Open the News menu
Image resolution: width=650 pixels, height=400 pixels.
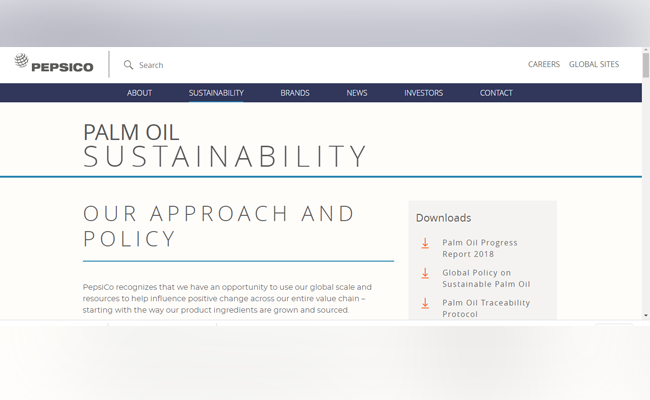(x=357, y=93)
